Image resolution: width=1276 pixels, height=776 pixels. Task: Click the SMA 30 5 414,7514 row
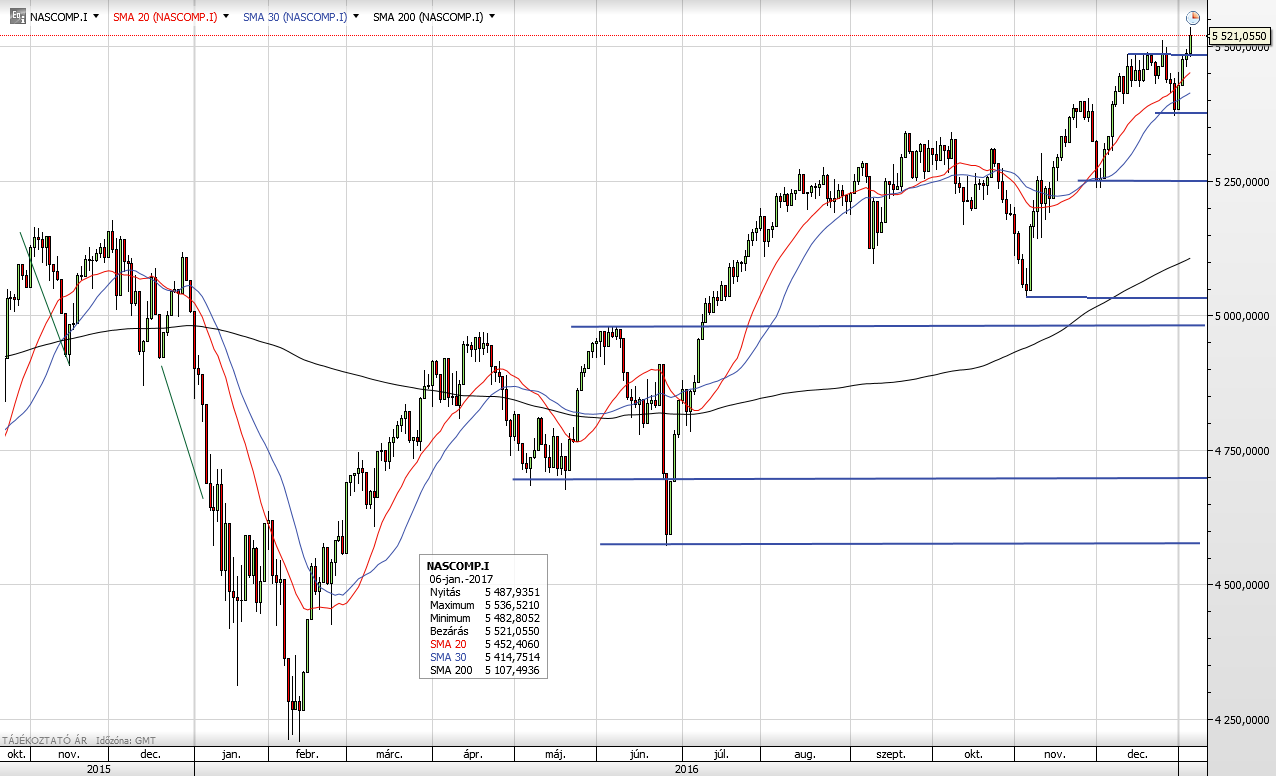[484, 657]
